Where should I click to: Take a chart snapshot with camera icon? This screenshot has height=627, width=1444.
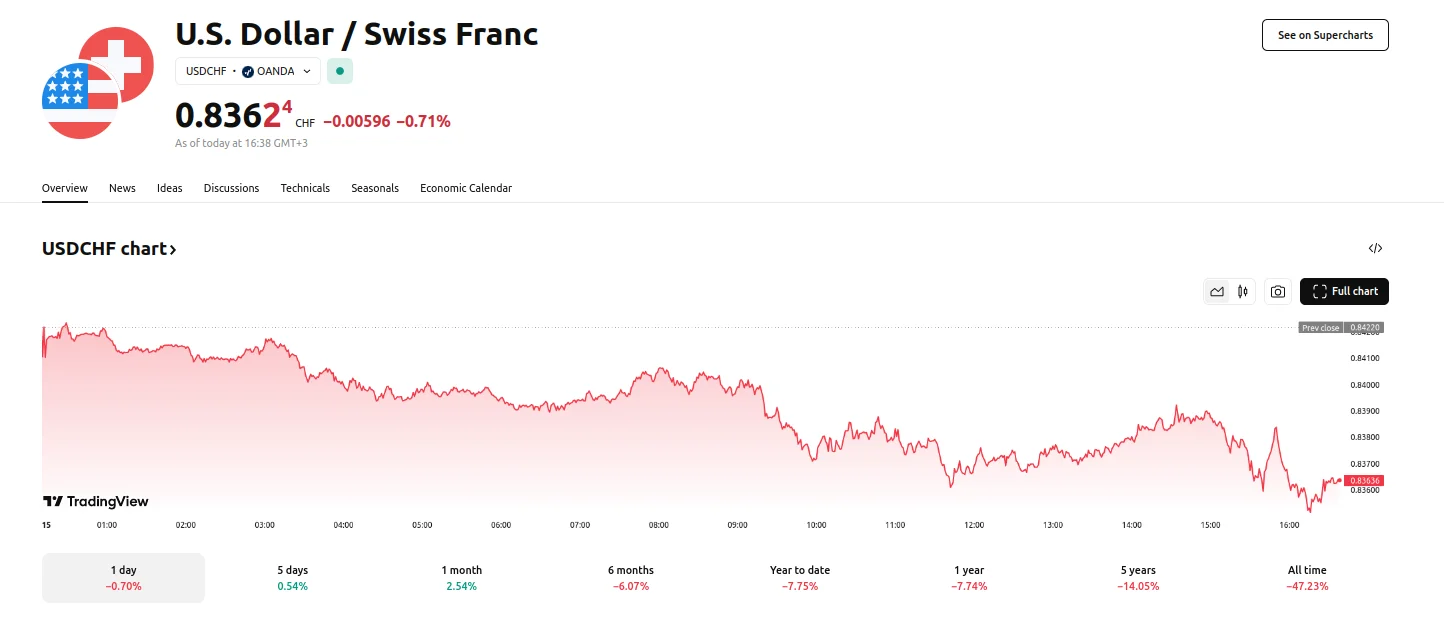[1277, 292]
